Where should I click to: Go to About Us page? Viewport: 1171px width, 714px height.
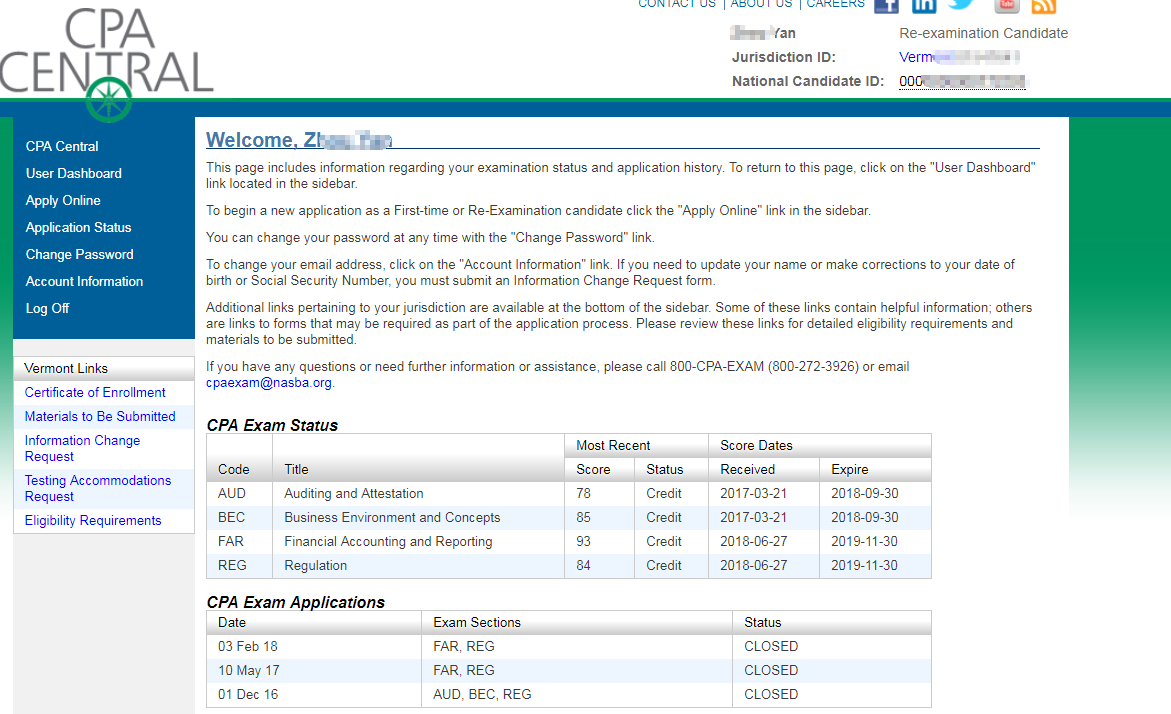761,4
